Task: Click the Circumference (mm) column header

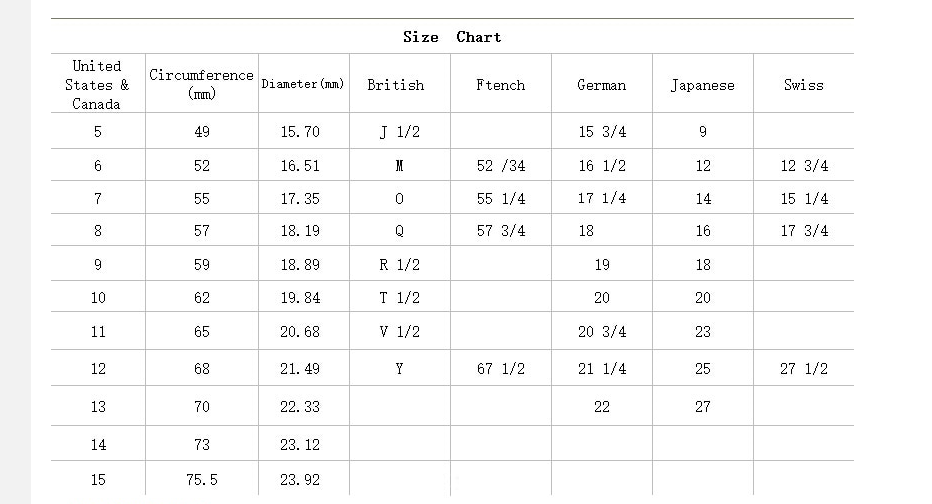Action: (201, 84)
